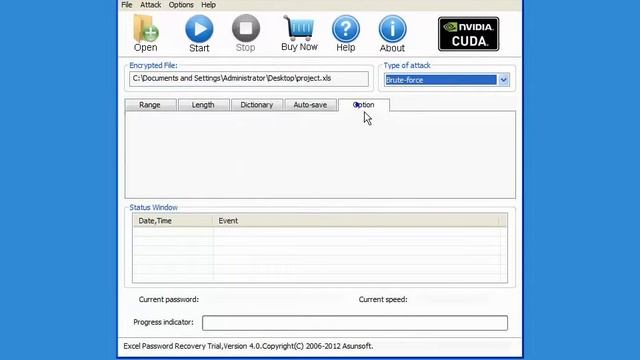Screen dimensions: 640x360
Task: Switch to the Range tab
Action: (150, 105)
